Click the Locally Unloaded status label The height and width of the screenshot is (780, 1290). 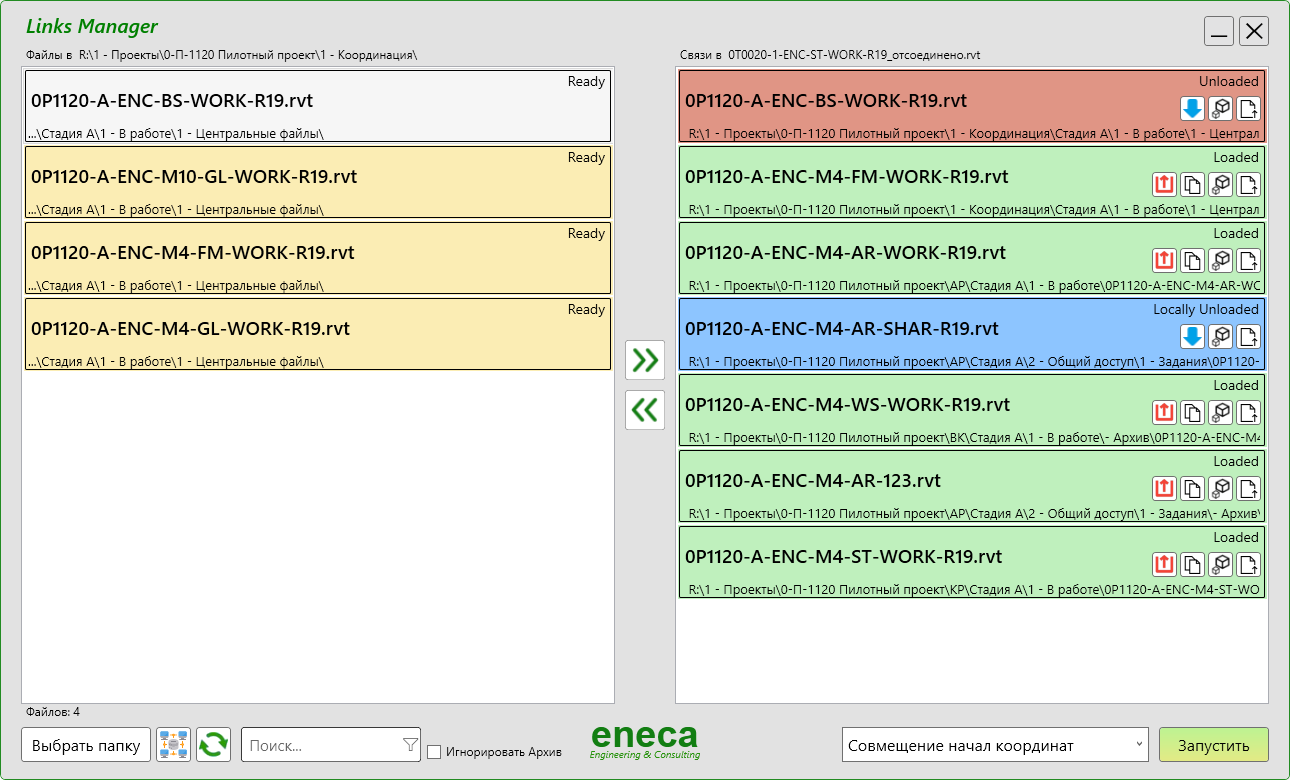[1206, 310]
